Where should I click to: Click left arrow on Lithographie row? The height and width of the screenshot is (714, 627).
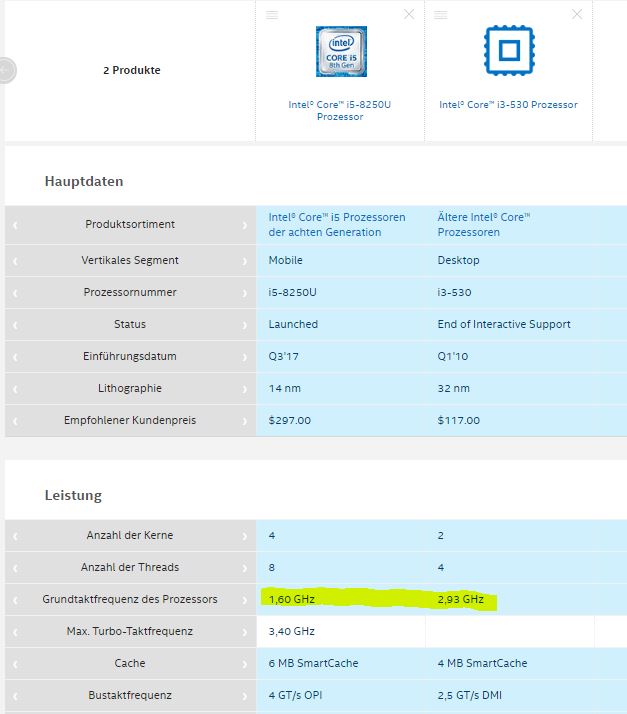15,389
